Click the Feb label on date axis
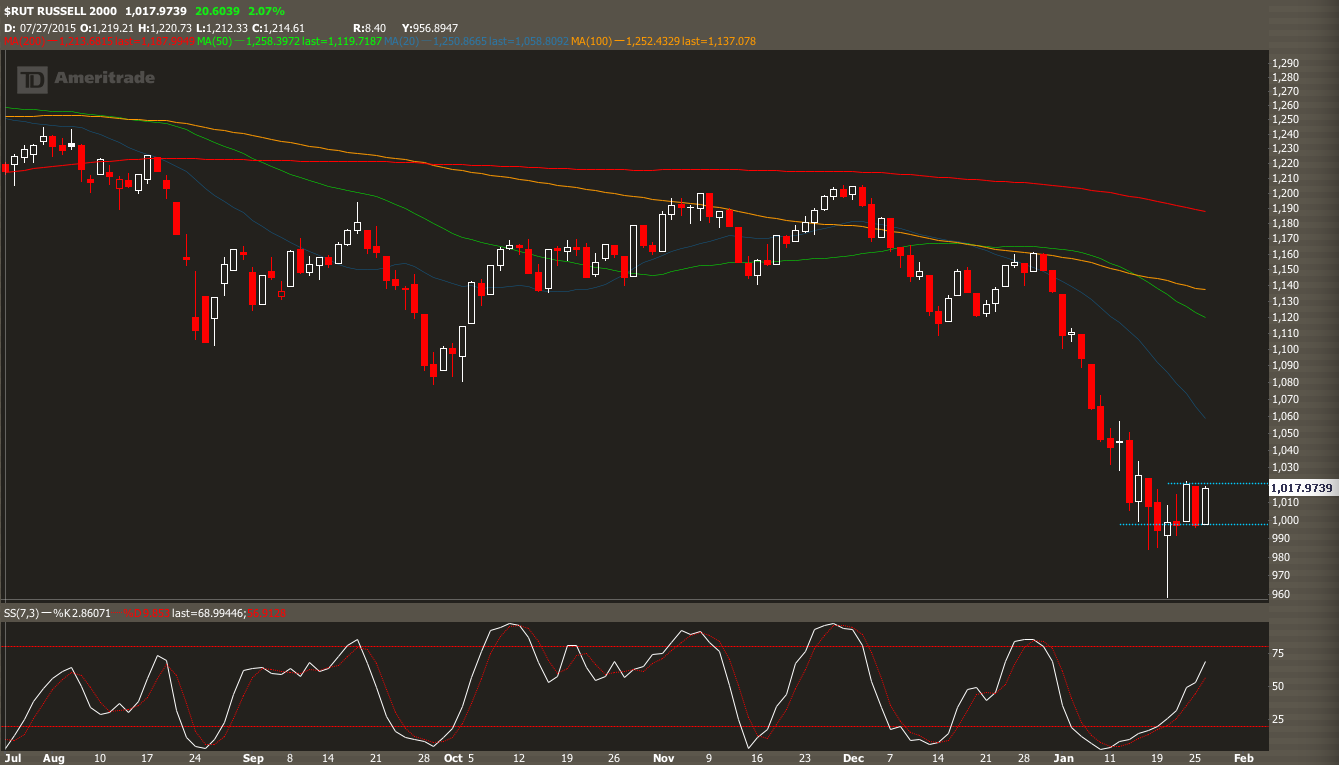The height and width of the screenshot is (765, 1339). [x=1243, y=758]
